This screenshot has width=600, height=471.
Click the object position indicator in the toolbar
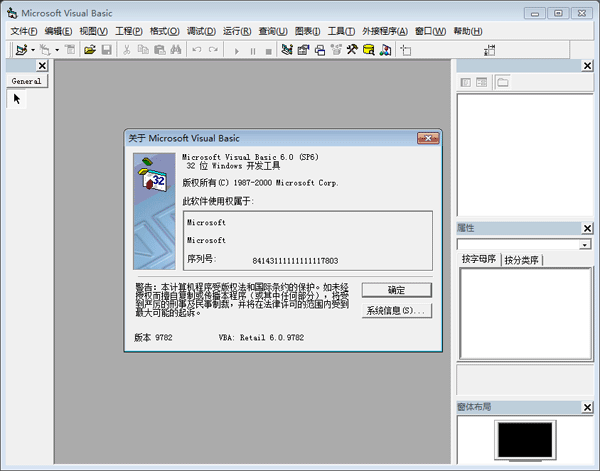click(406, 51)
